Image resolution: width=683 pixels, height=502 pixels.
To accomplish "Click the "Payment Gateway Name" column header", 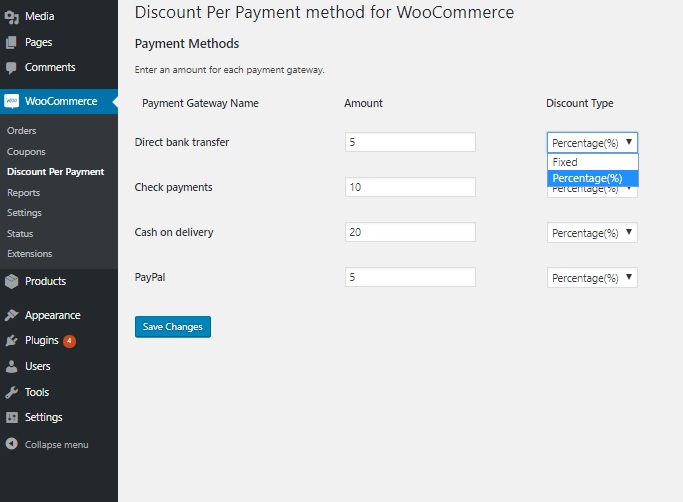I will coord(200,103).
